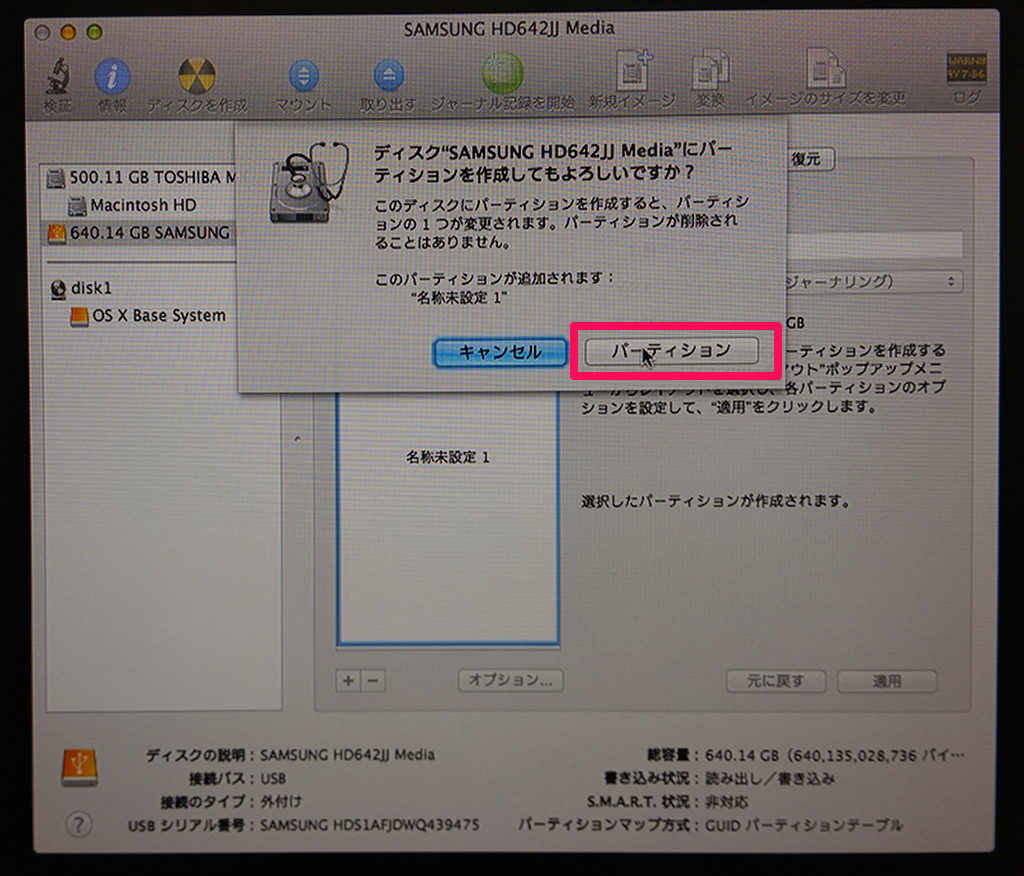Open the オプション... partition options button
The height and width of the screenshot is (876, 1024).
coord(510,680)
